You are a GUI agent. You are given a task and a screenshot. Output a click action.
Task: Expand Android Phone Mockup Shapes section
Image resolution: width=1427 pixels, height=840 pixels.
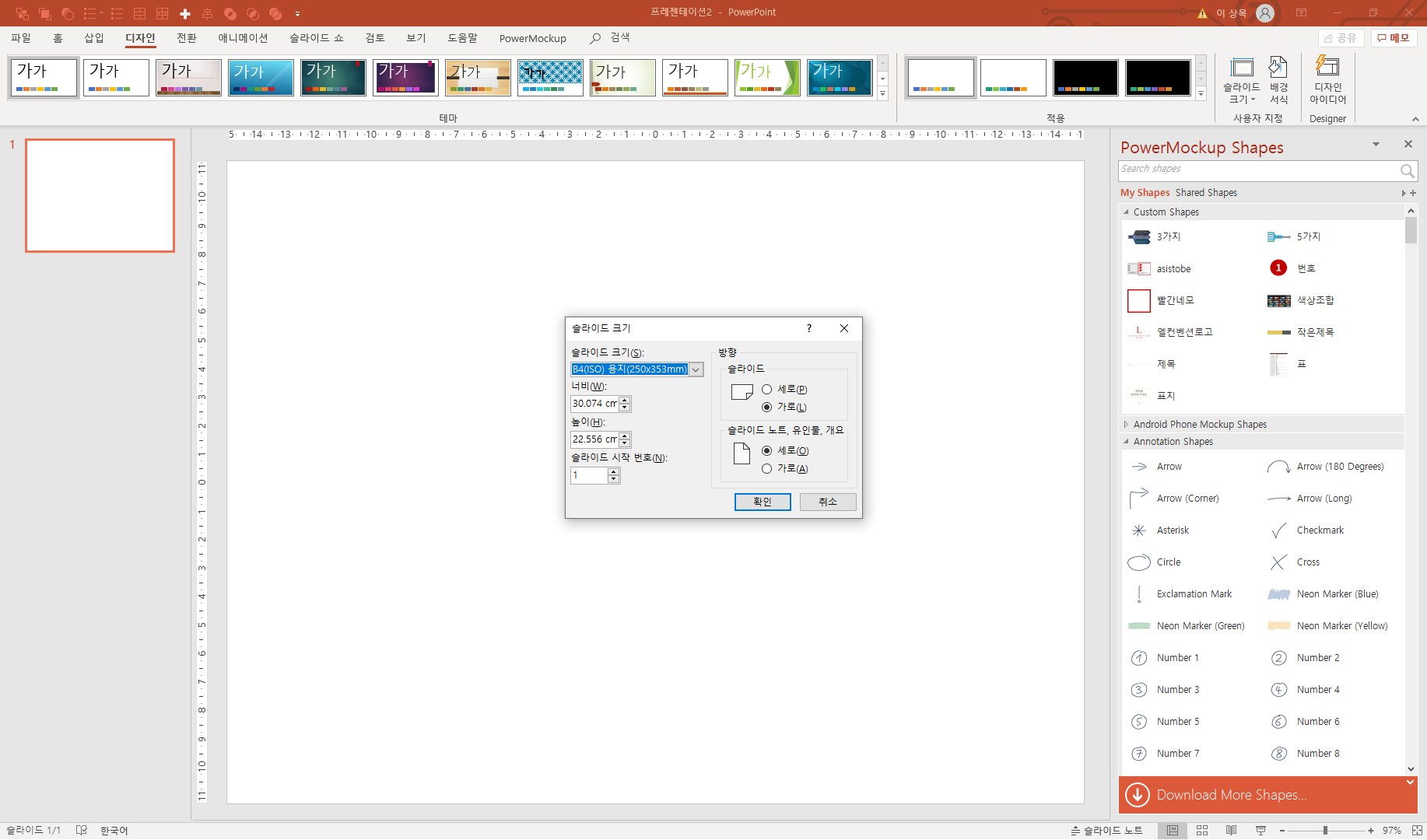(x=1126, y=425)
